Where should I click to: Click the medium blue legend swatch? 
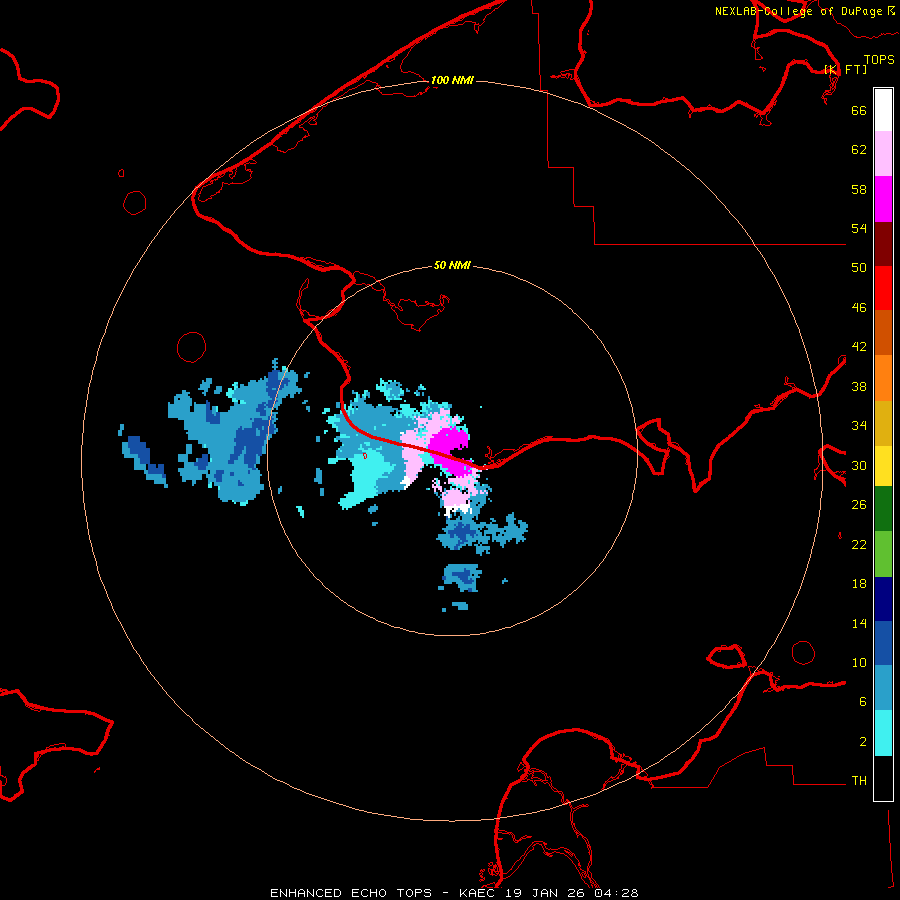pyautogui.click(x=883, y=643)
